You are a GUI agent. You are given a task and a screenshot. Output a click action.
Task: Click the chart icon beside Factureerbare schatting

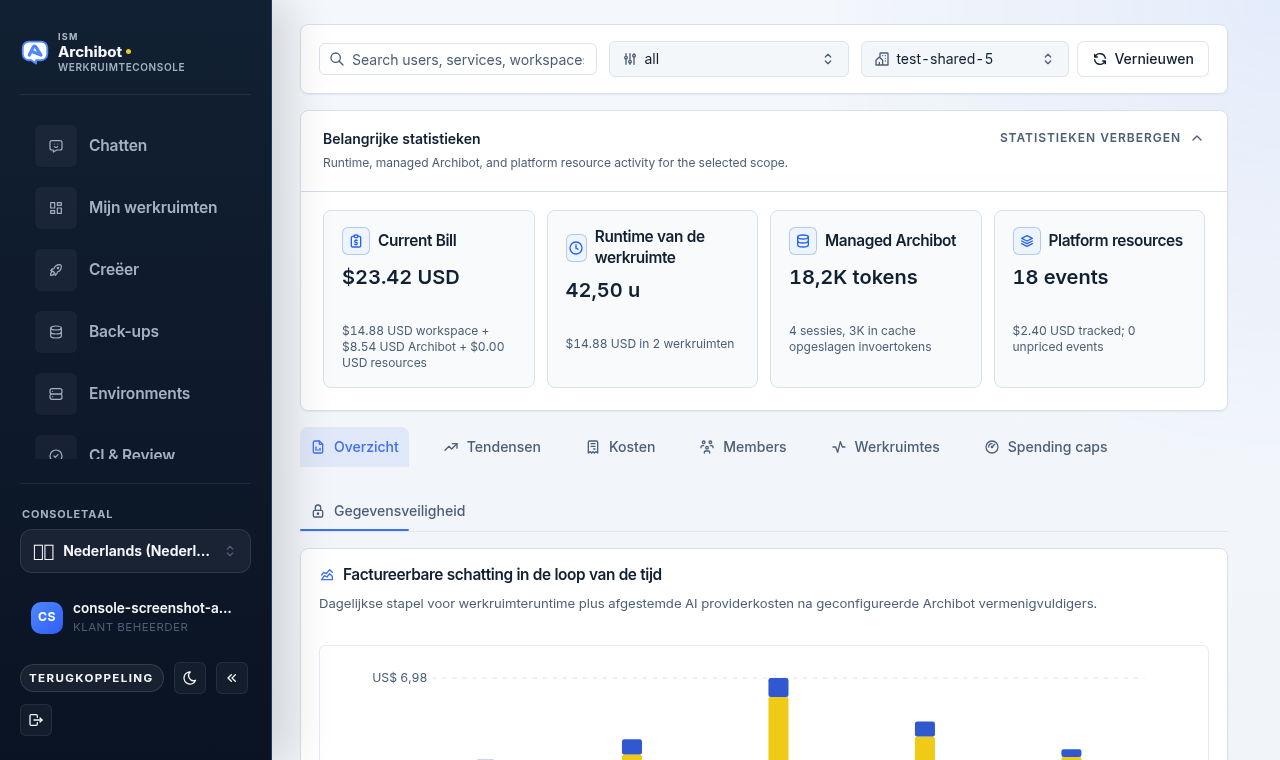(x=327, y=575)
